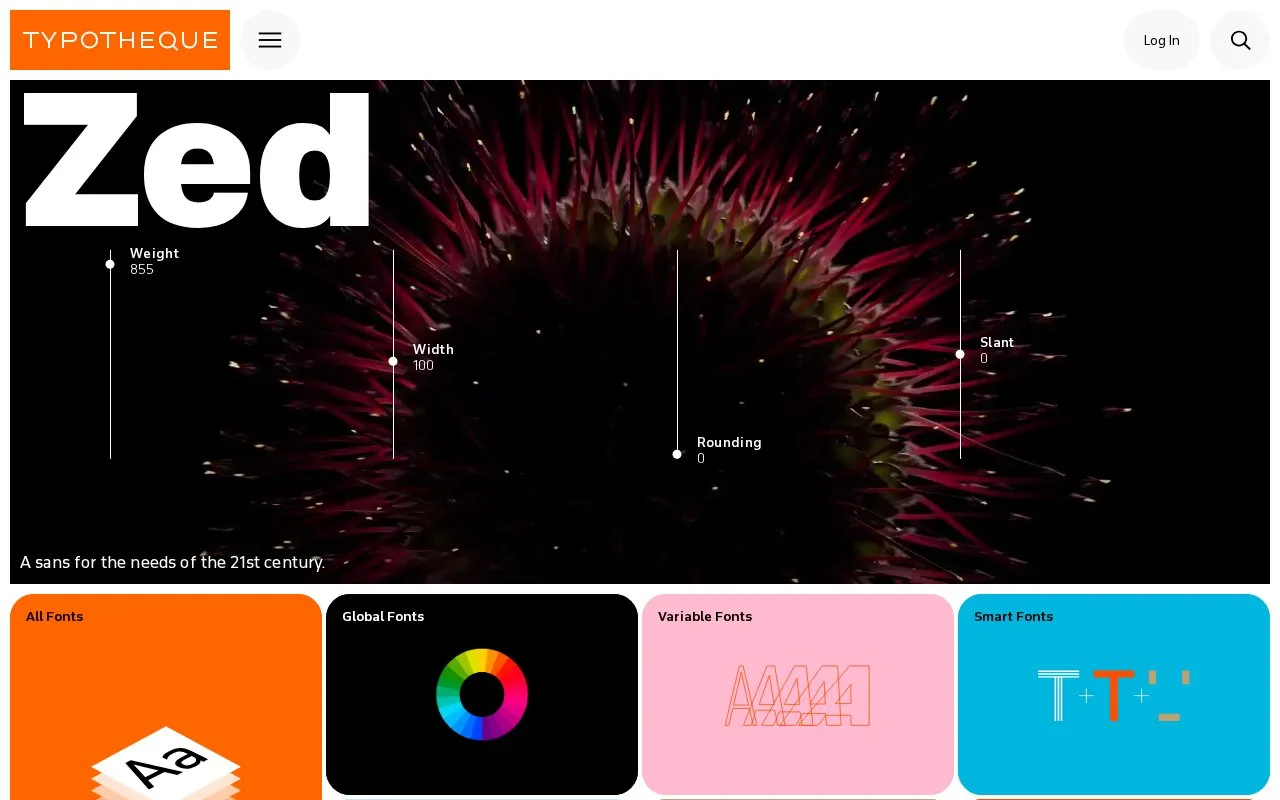Click the color wheel graphic
The width and height of the screenshot is (1280, 800).
click(482, 694)
